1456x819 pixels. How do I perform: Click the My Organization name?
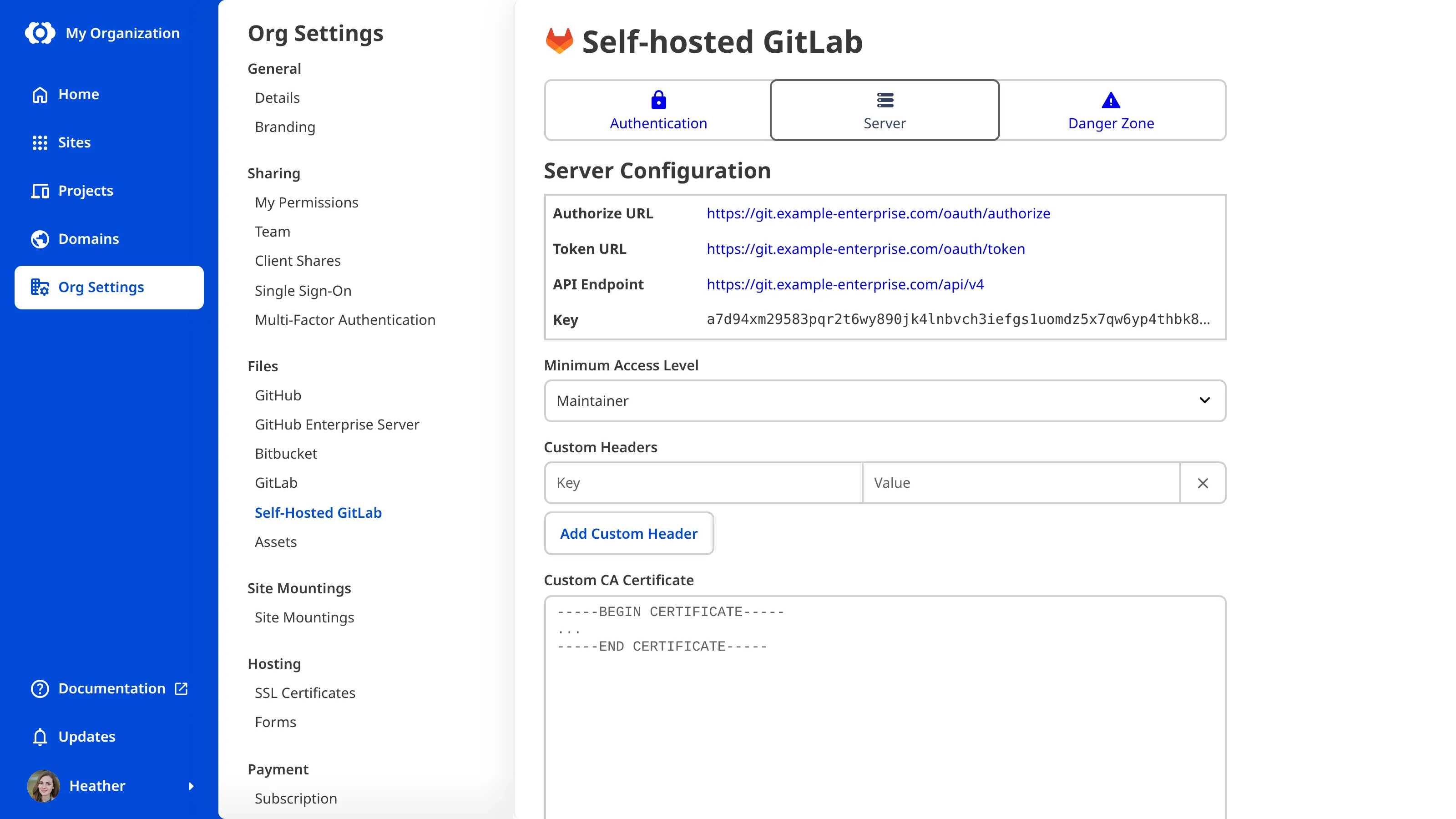[x=122, y=33]
